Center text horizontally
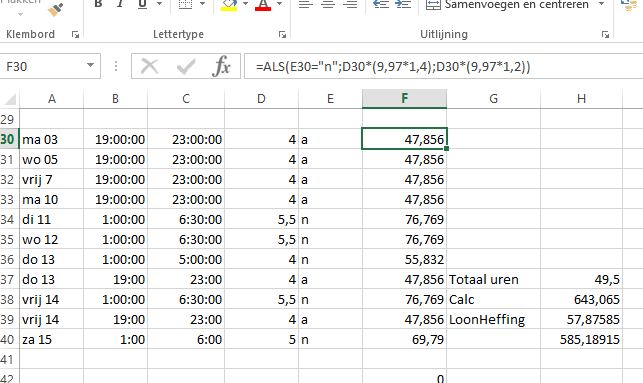Image resolution: width=643 pixels, height=383 pixels. coord(328,4)
